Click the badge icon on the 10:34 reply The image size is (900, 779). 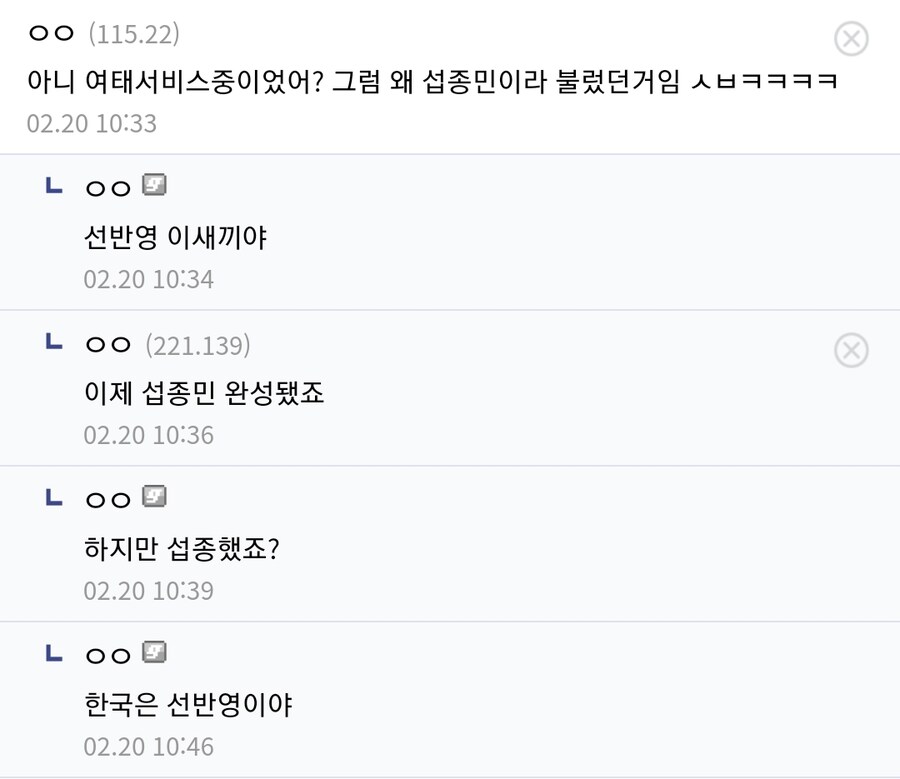click(154, 185)
